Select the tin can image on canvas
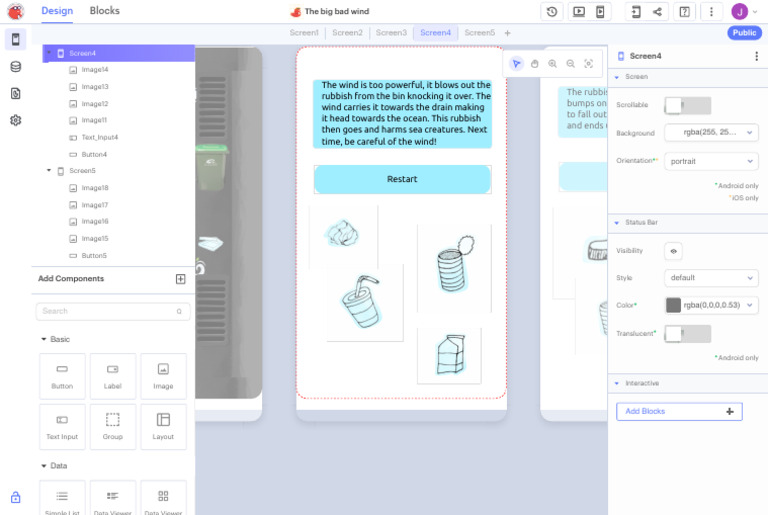The height and width of the screenshot is (515, 768). (x=454, y=268)
